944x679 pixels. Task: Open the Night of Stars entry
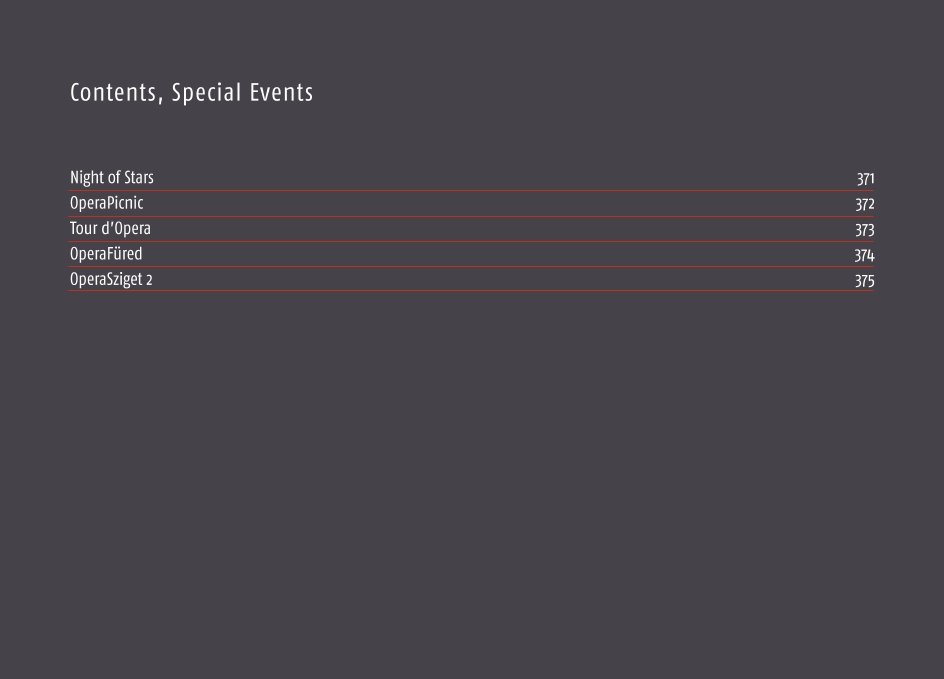pyautogui.click(x=111, y=178)
